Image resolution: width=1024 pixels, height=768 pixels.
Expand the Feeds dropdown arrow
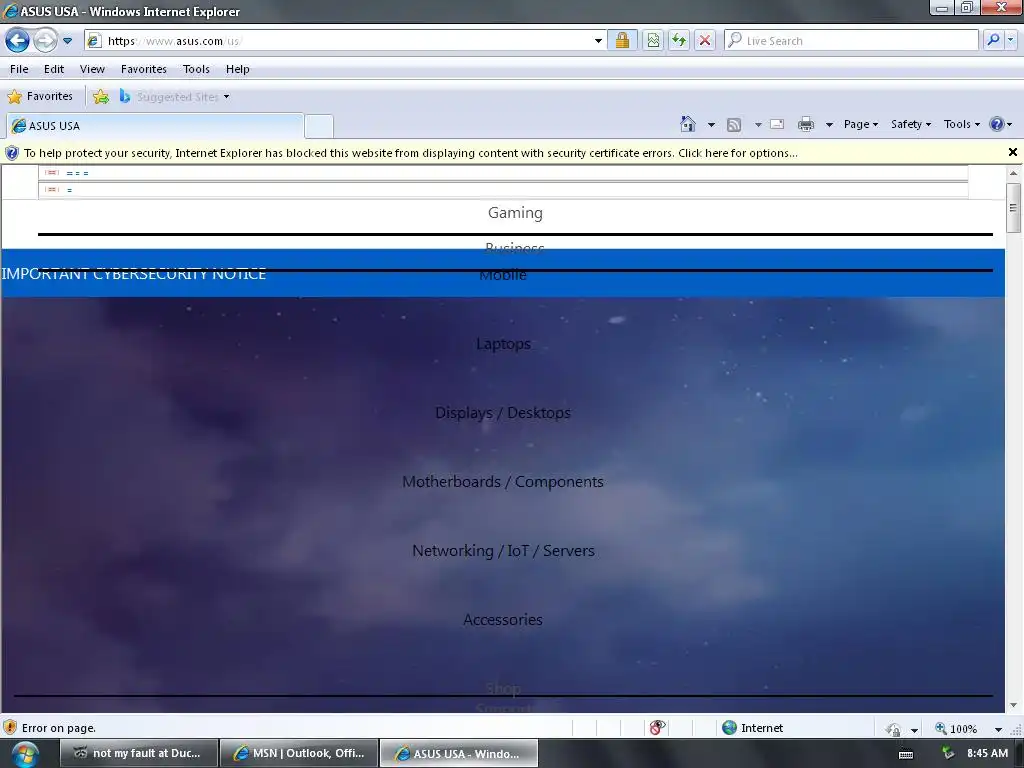pyautogui.click(x=758, y=124)
